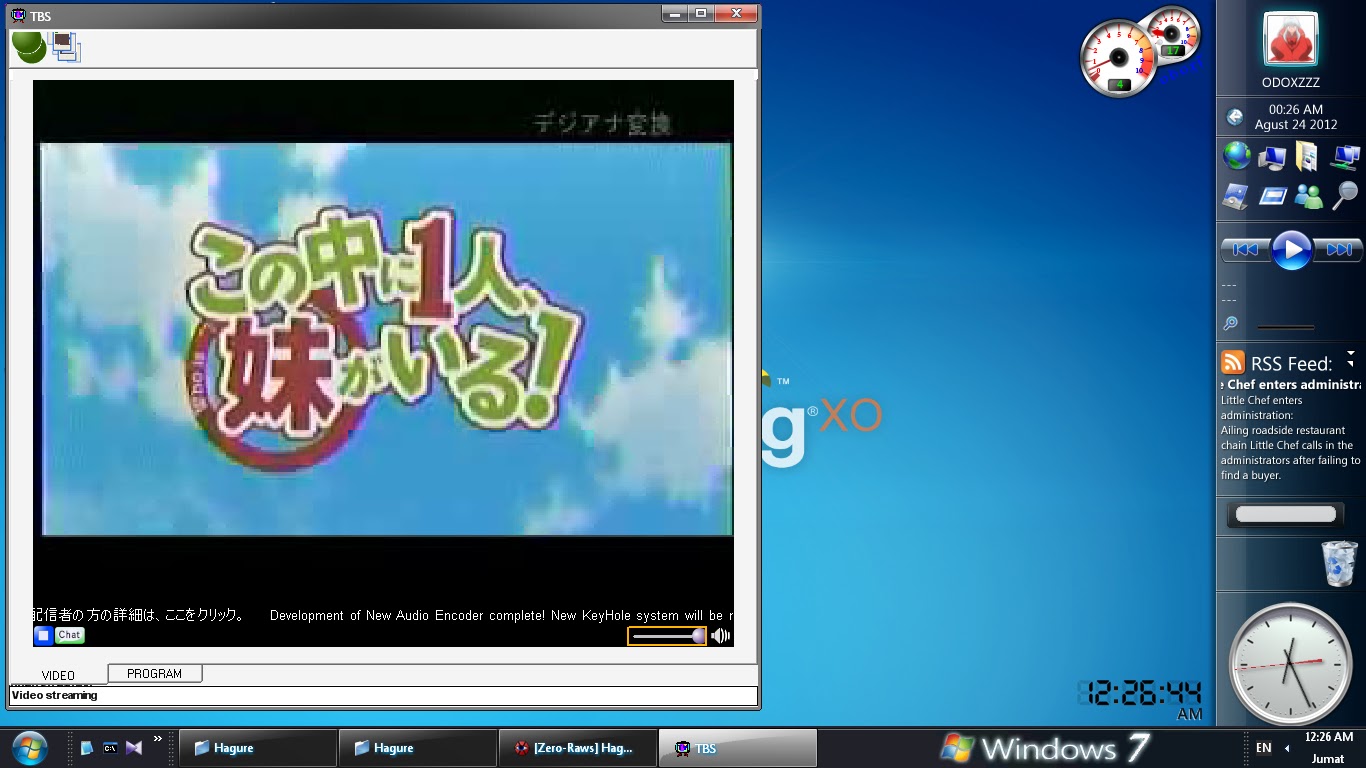Open the network computers shortcut in sidebar

pyautogui.click(x=1345, y=156)
